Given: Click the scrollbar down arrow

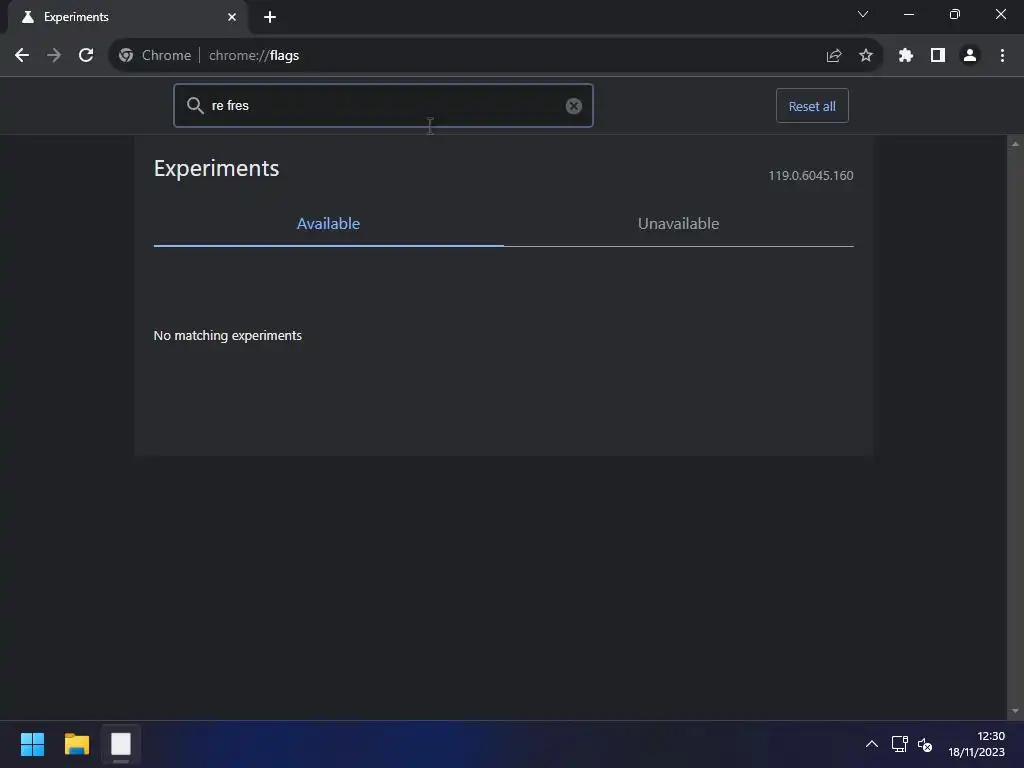Looking at the screenshot, I should point(1015,711).
